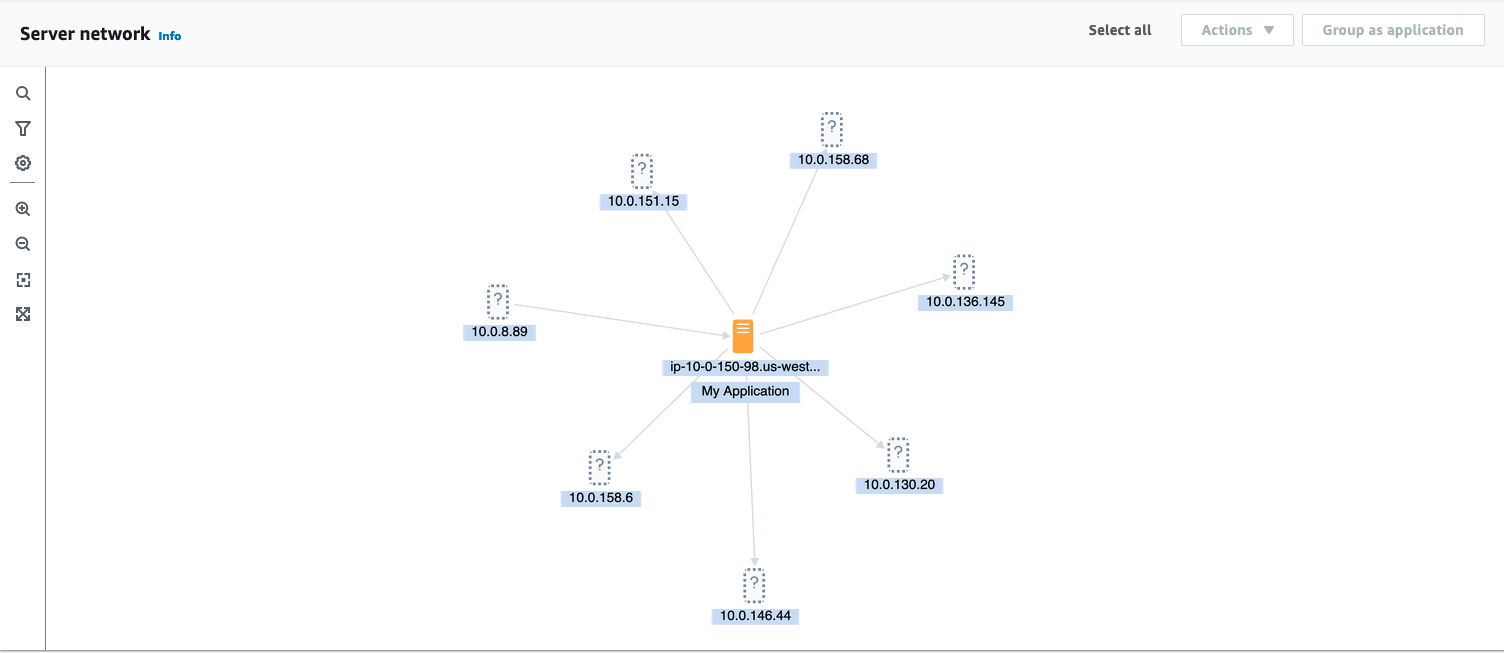Select the question-mark node for 10.0.8.89

[498, 301]
